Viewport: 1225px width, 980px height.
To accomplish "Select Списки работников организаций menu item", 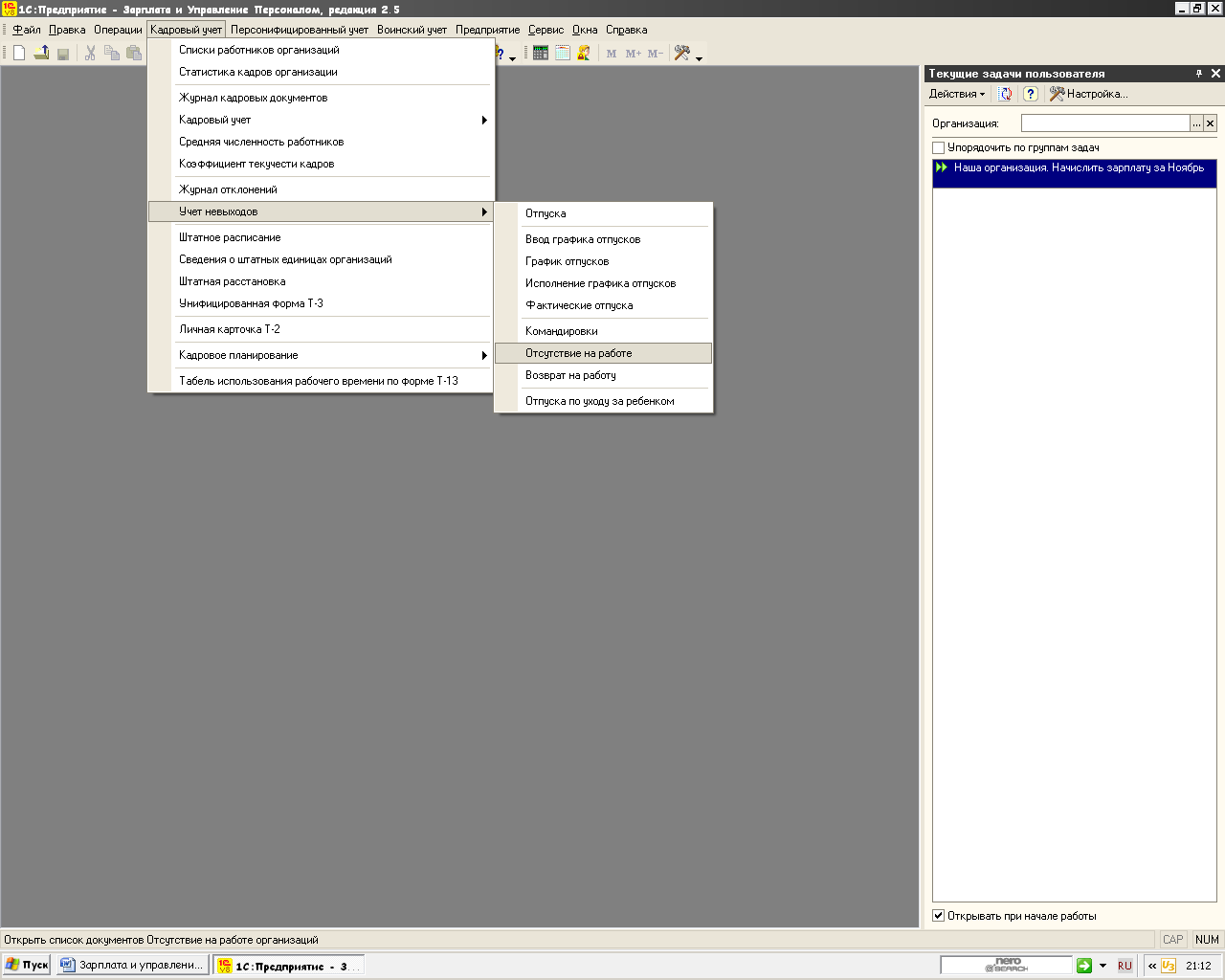I will coord(321,50).
